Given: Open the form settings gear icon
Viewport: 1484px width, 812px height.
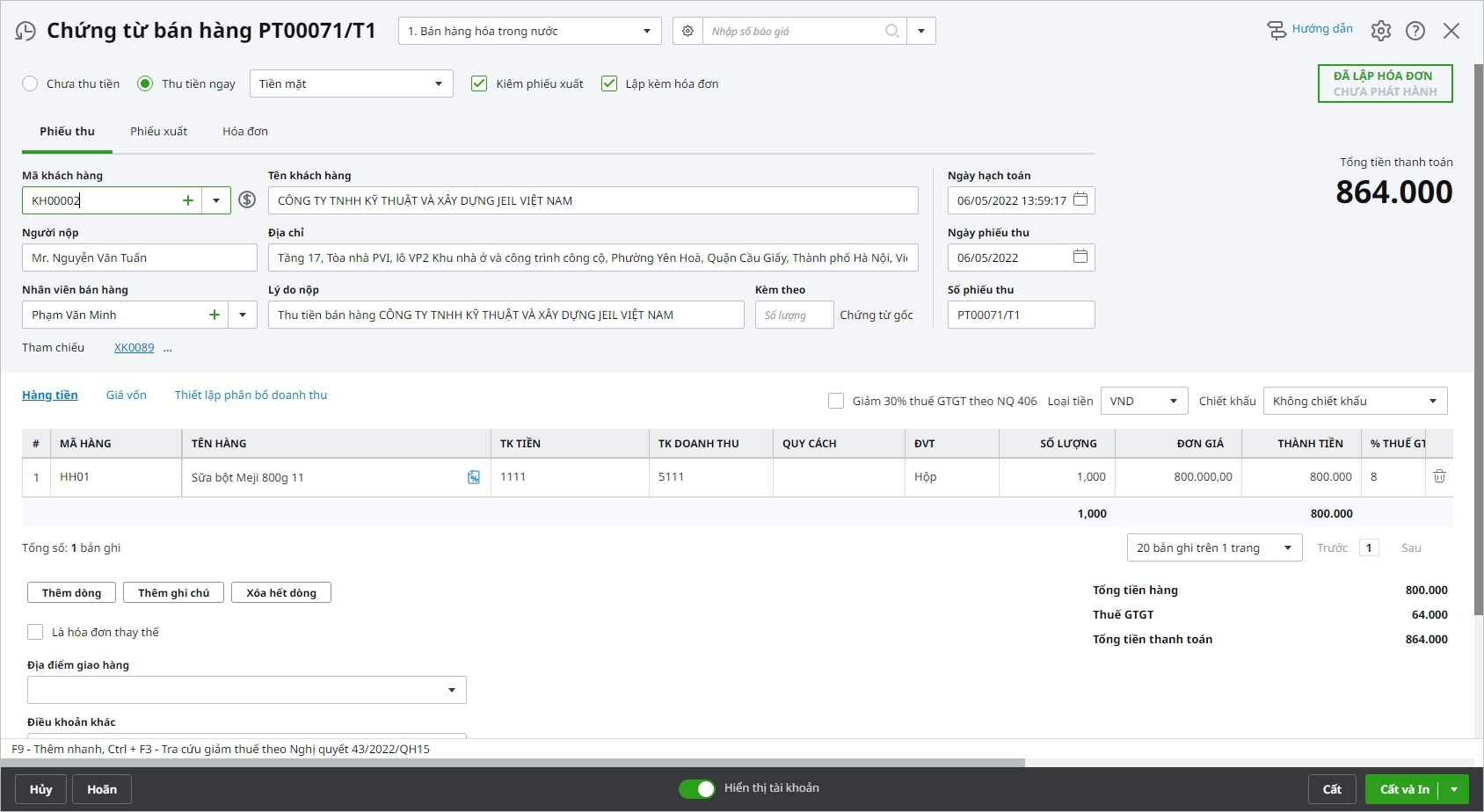Looking at the screenshot, I should (x=1380, y=31).
